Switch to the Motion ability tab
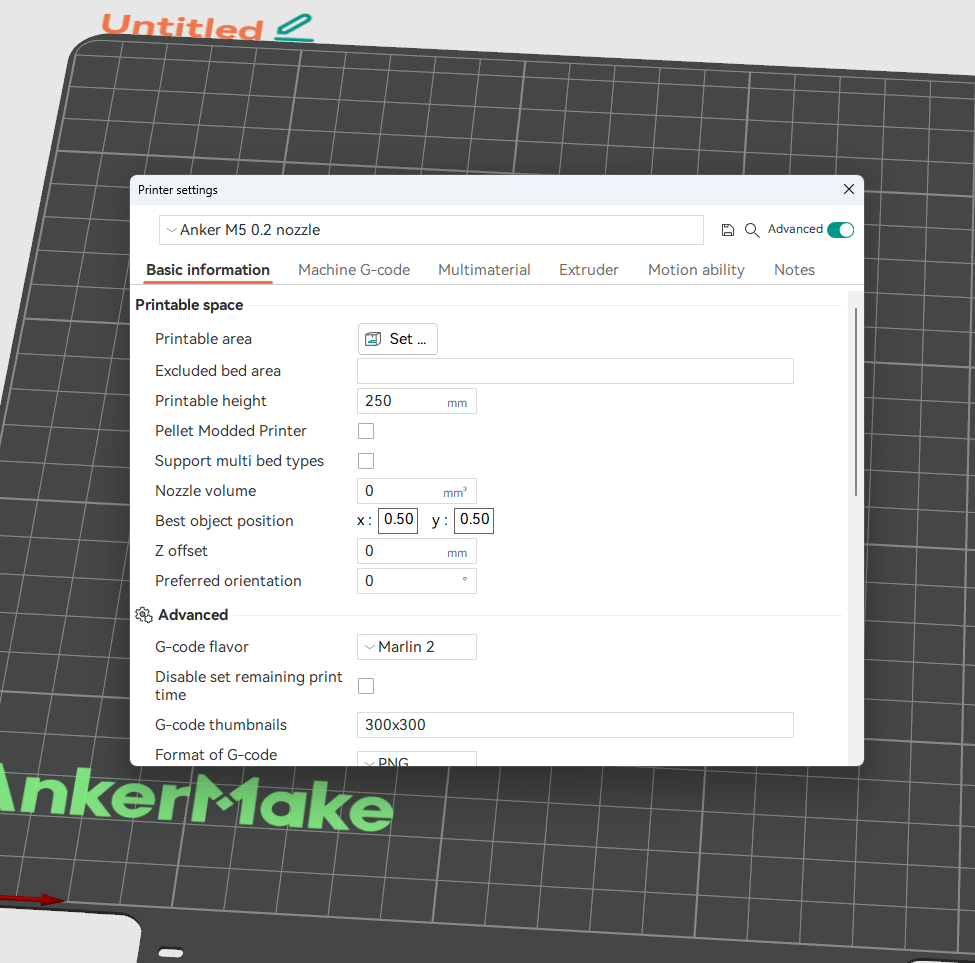975x963 pixels. 696,270
